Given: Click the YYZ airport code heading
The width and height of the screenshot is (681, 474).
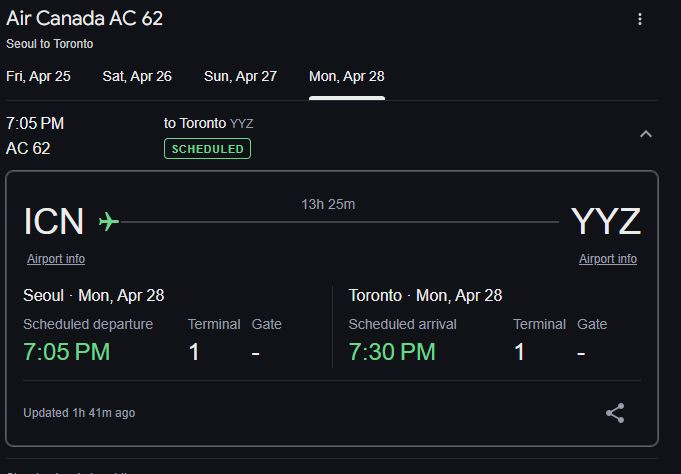Looking at the screenshot, I should [605, 222].
